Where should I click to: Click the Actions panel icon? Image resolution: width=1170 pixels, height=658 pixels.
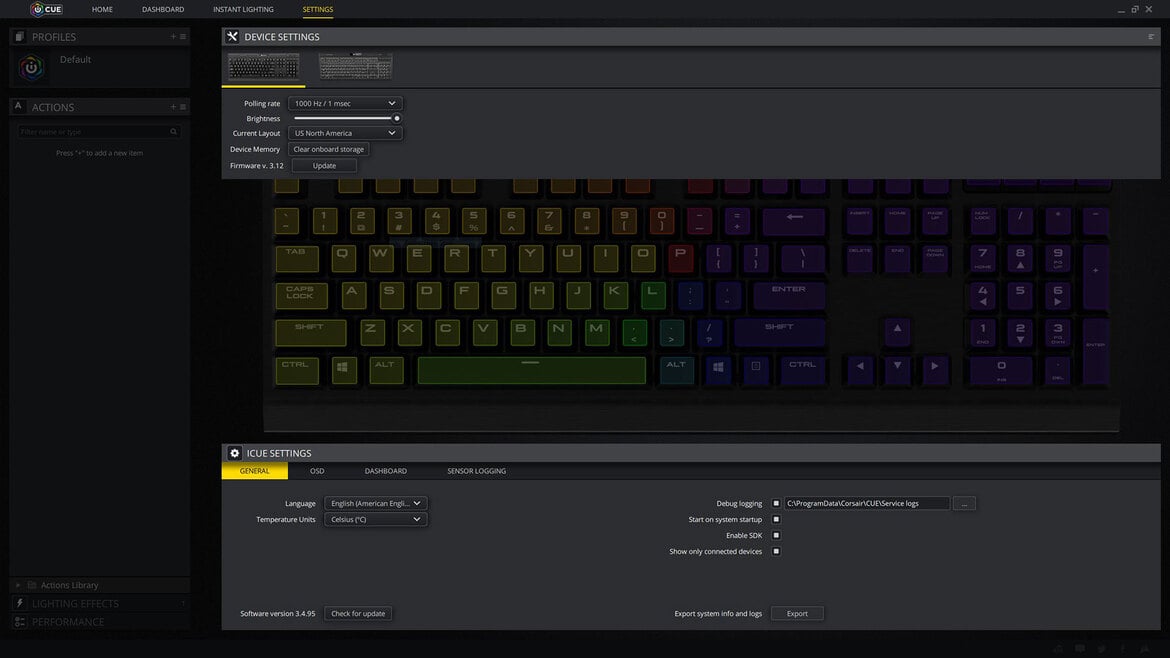pyautogui.click(x=19, y=107)
